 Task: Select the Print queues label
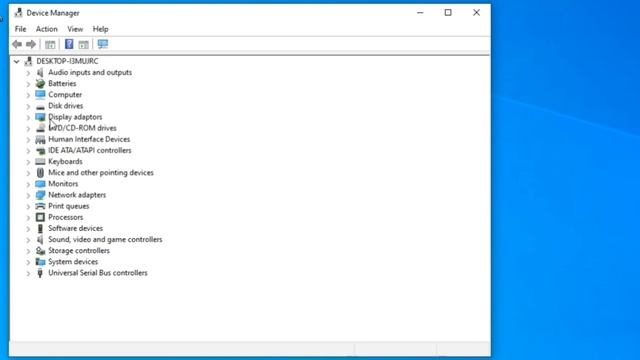click(69, 206)
